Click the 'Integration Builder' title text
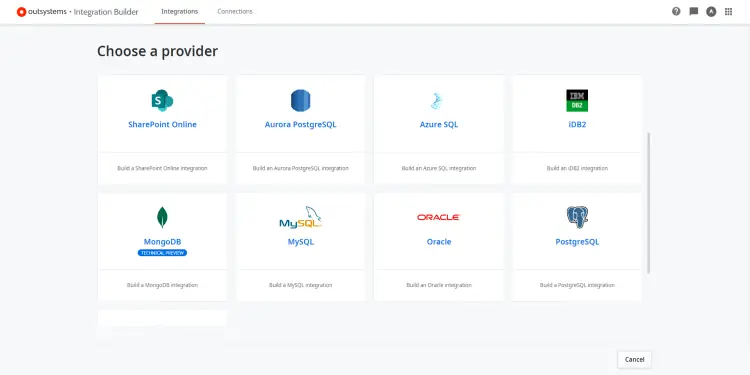The height and width of the screenshot is (375, 750). click(x=106, y=12)
